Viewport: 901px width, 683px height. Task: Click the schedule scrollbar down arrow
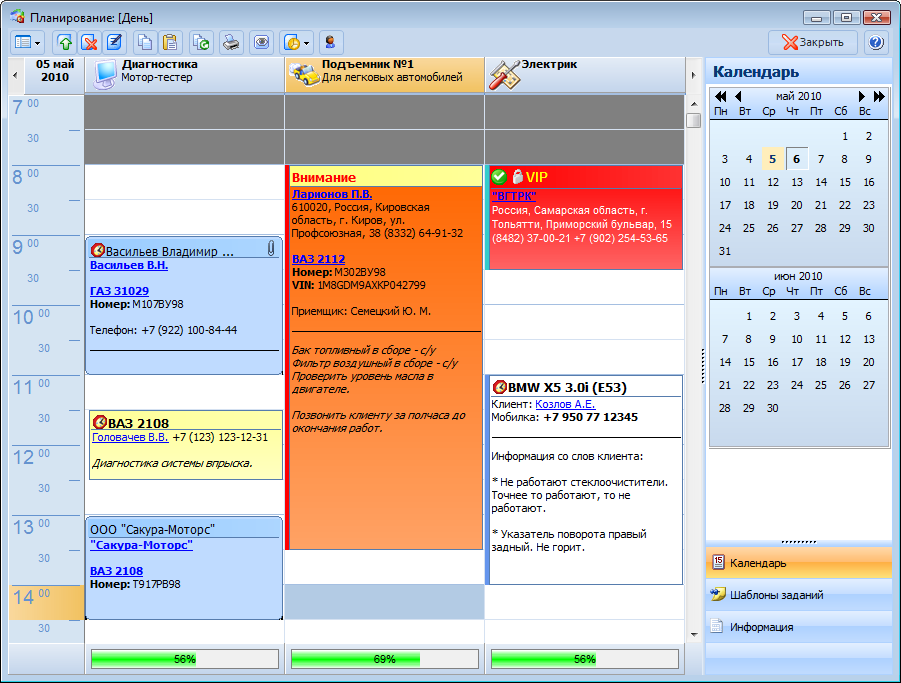694,635
